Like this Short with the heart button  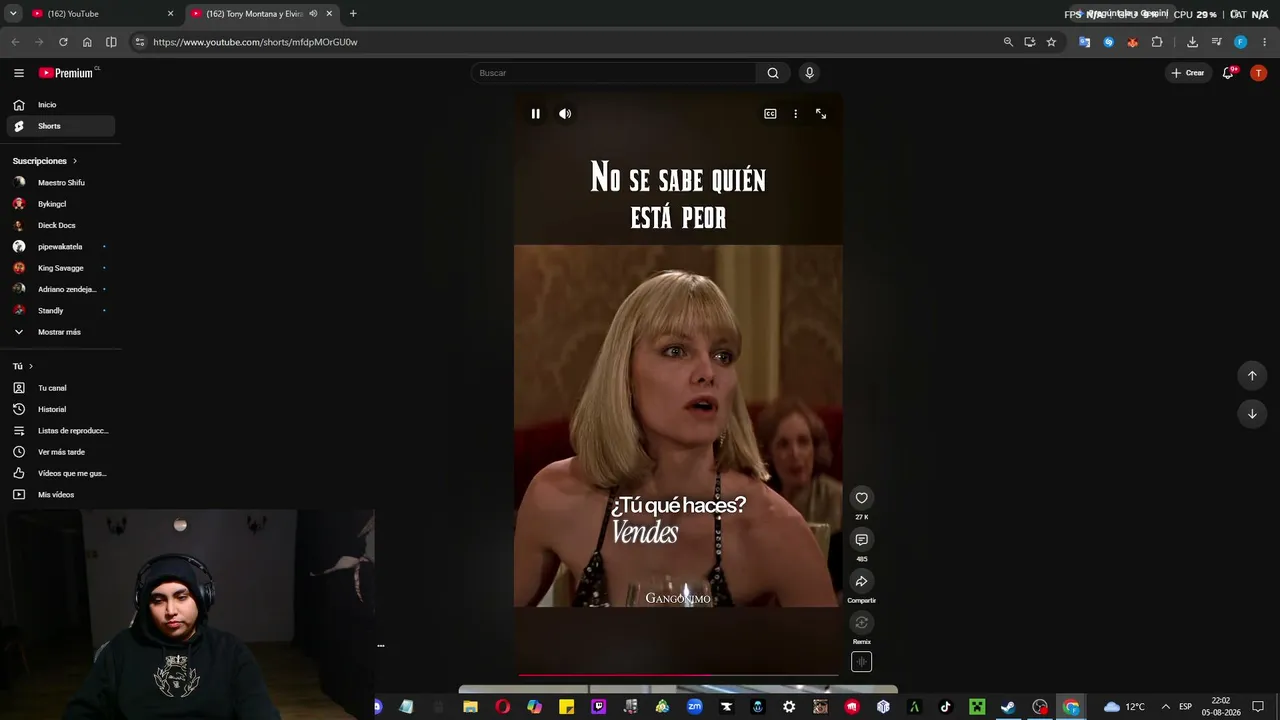(x=861, y=498)
